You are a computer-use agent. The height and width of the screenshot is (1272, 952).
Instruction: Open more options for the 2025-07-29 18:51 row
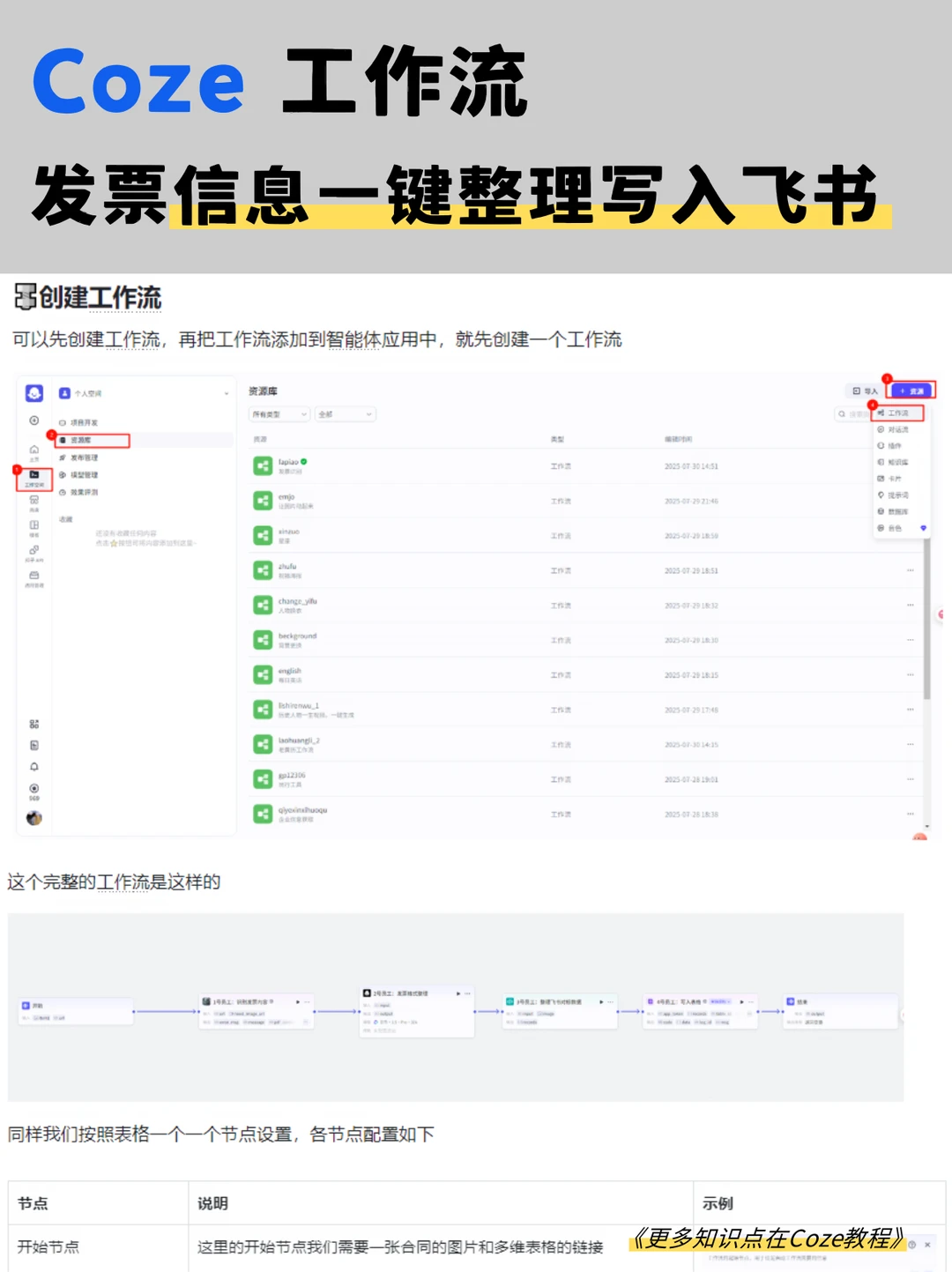tap(910, 570)
